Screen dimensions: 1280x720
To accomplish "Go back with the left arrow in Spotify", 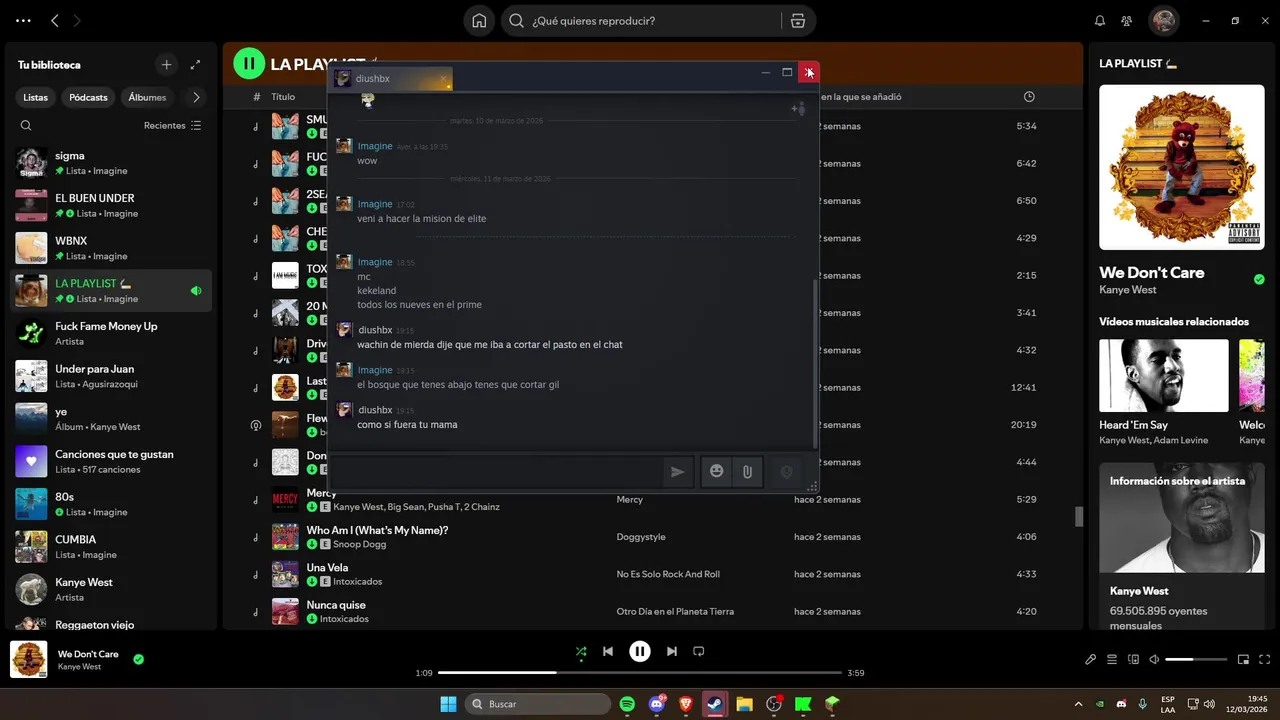I will click(55, 20).
